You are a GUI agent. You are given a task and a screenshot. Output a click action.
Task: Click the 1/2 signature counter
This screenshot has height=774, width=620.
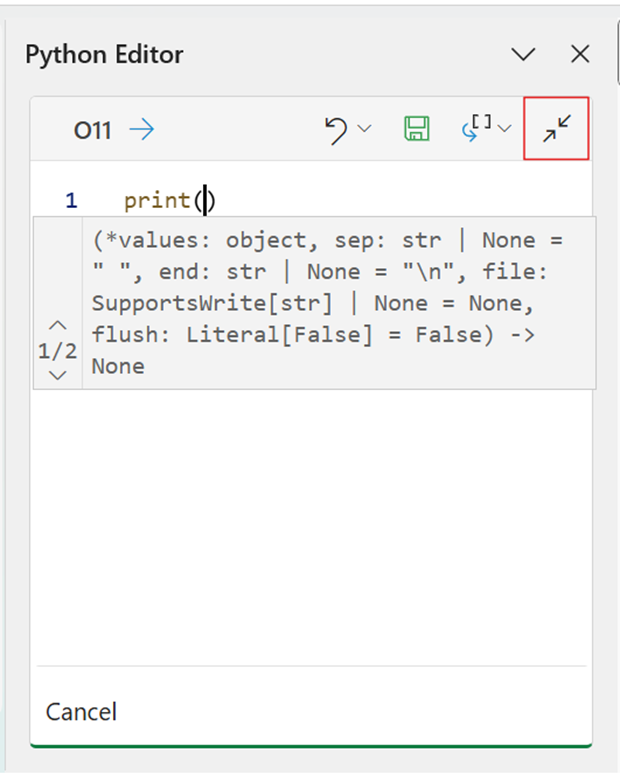(x=58, y=350)
